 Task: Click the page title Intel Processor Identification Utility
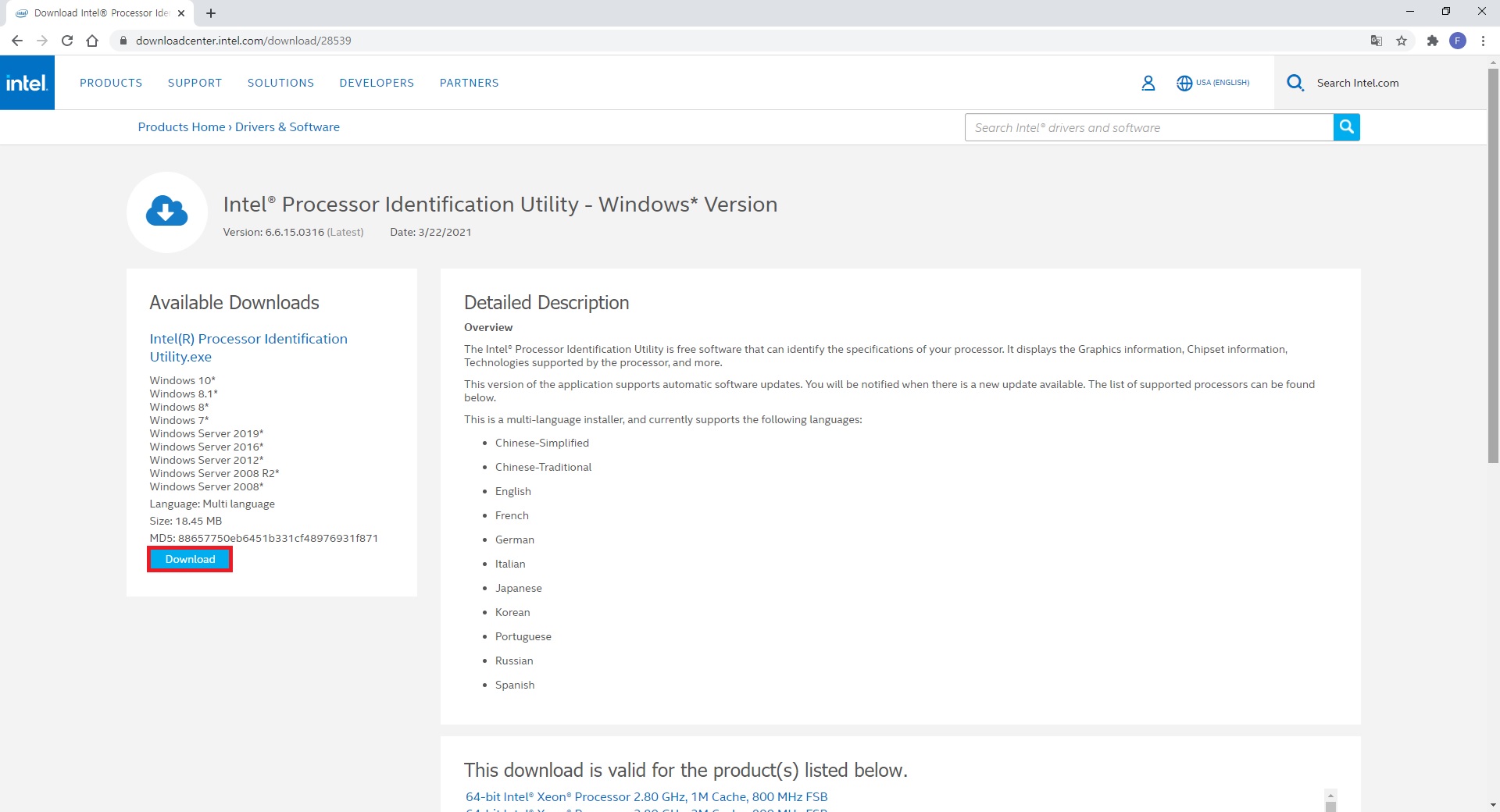point(500,205)
